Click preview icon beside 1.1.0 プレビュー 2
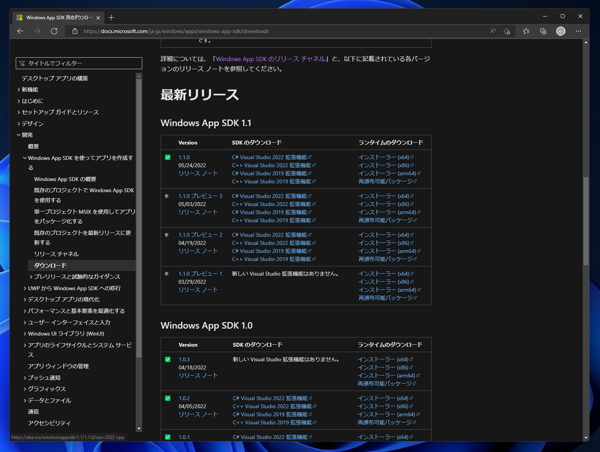Screen dimensions: 600x452 click(166, 235)
